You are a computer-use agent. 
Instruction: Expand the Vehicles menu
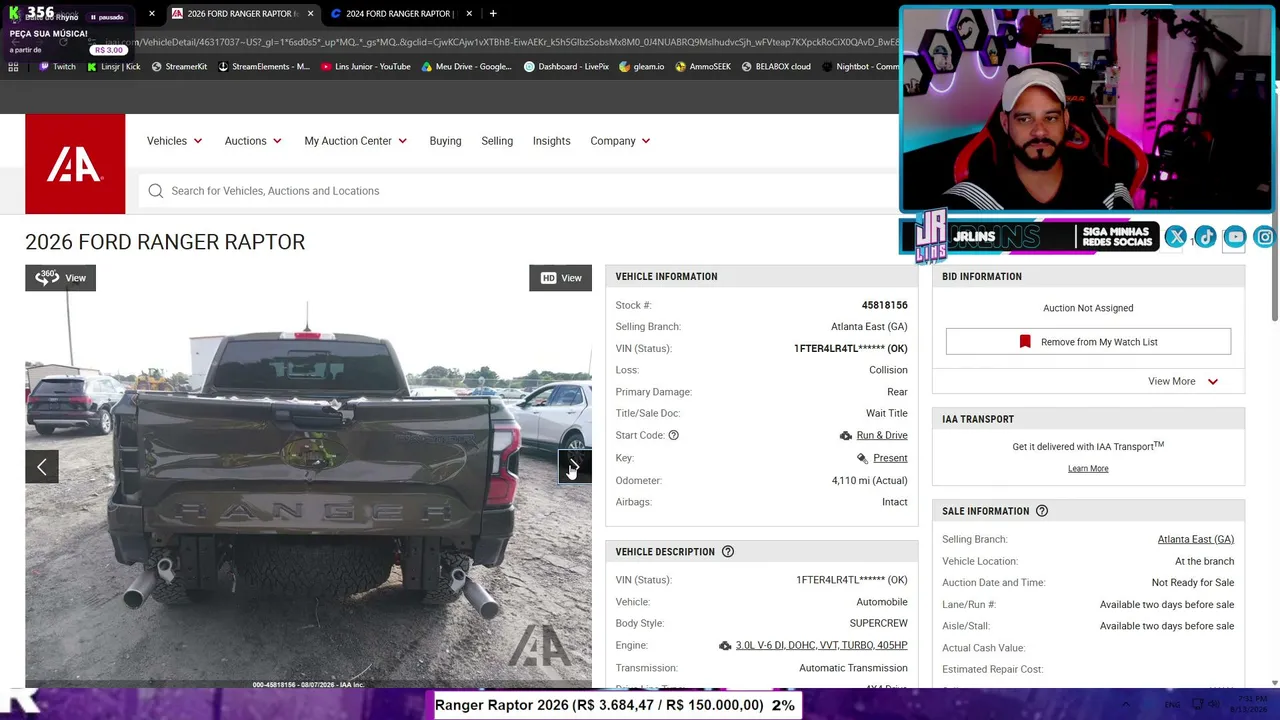[175, 141]
